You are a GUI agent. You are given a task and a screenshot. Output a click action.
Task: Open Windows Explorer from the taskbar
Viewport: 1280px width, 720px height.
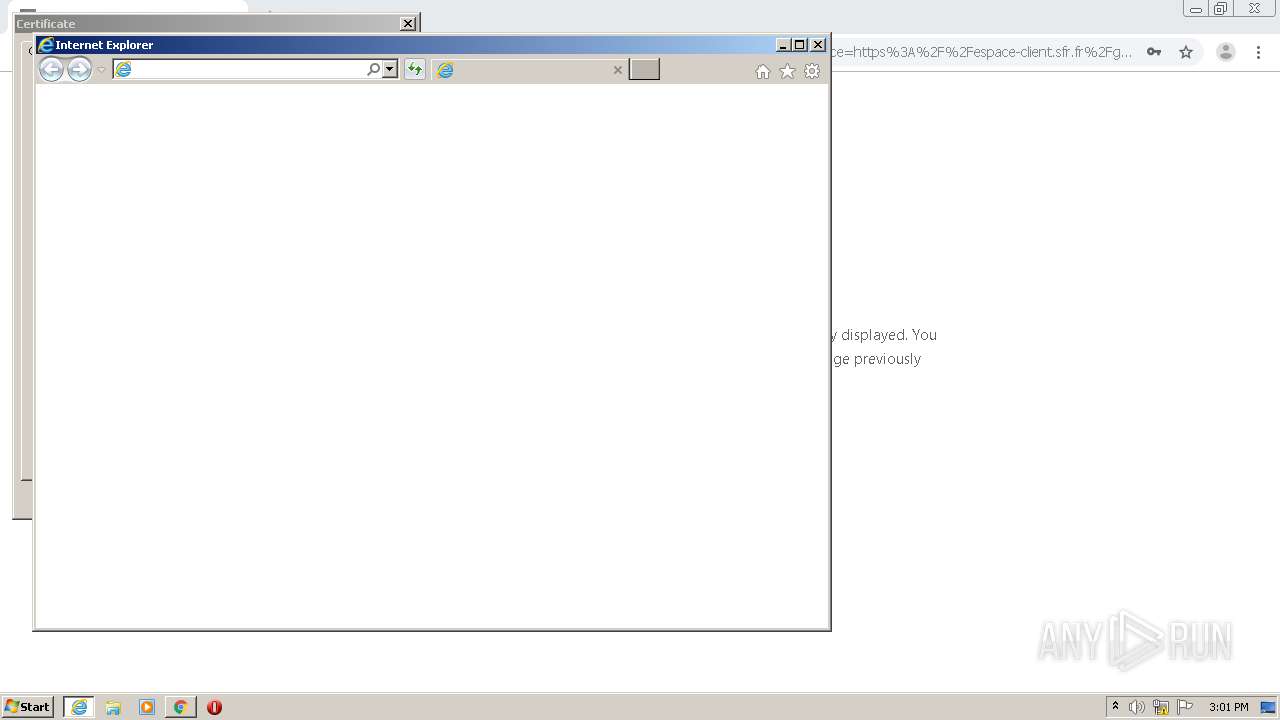(x=113, y=707)
